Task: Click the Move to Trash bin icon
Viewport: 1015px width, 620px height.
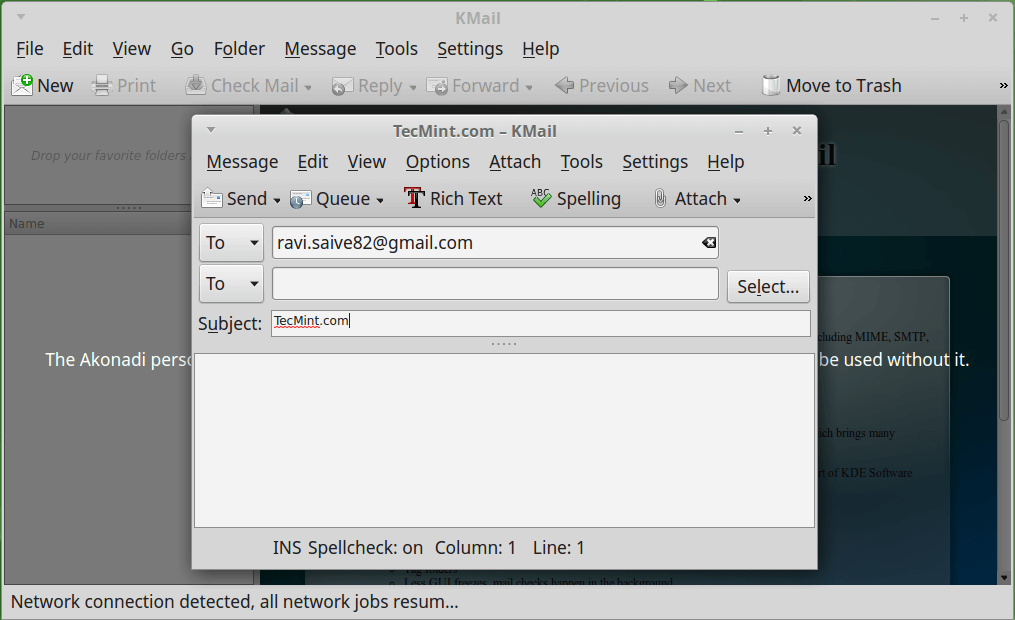Action: click(x=770, y=85)
